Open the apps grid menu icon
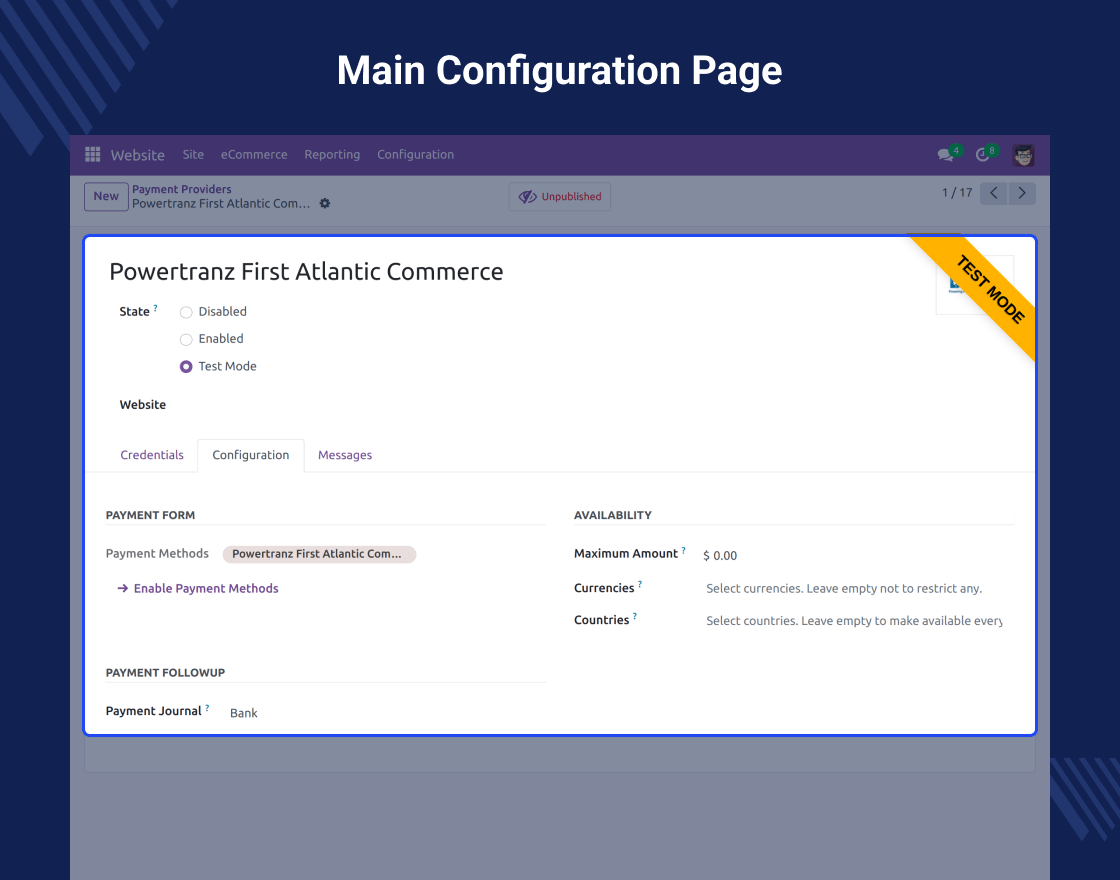The width and height of the screenshot is (1120, 880). (93, 154)
